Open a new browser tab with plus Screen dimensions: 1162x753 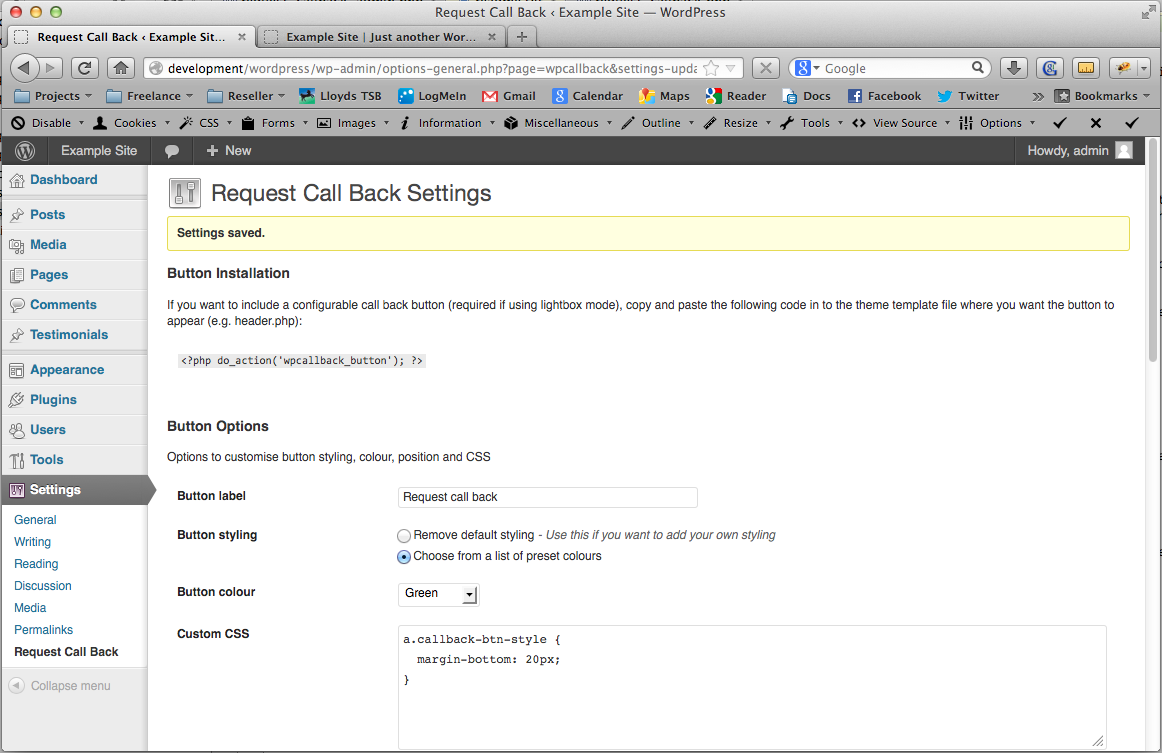point(522,36)
